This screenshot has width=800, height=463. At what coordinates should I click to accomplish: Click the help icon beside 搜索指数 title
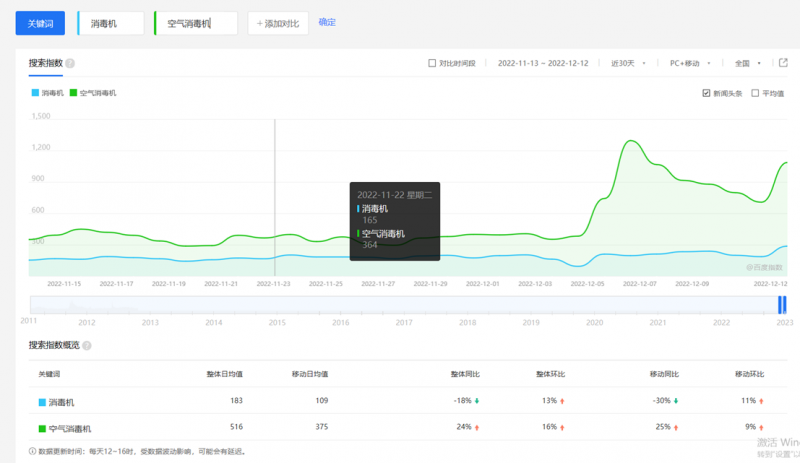(70, 63)
